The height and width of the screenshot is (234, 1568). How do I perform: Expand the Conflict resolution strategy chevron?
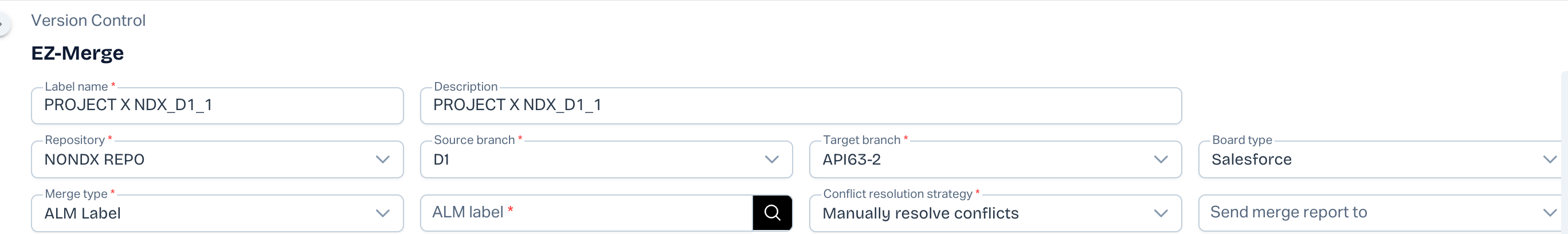pos(1160,213)
